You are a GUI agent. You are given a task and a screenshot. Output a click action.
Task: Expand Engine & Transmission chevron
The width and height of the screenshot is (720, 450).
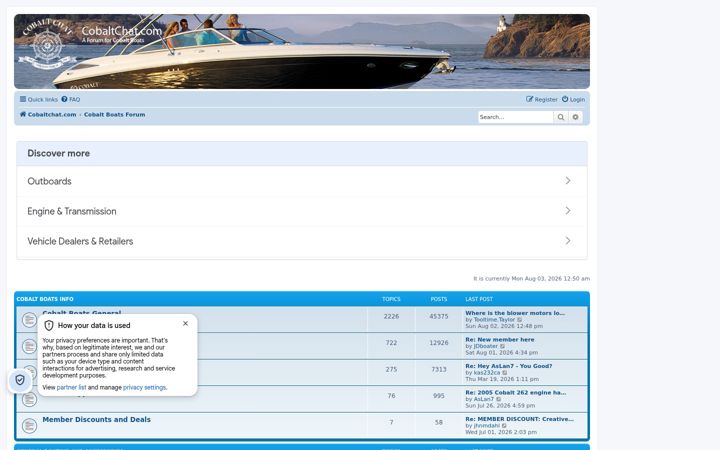(x=568, y=211)
